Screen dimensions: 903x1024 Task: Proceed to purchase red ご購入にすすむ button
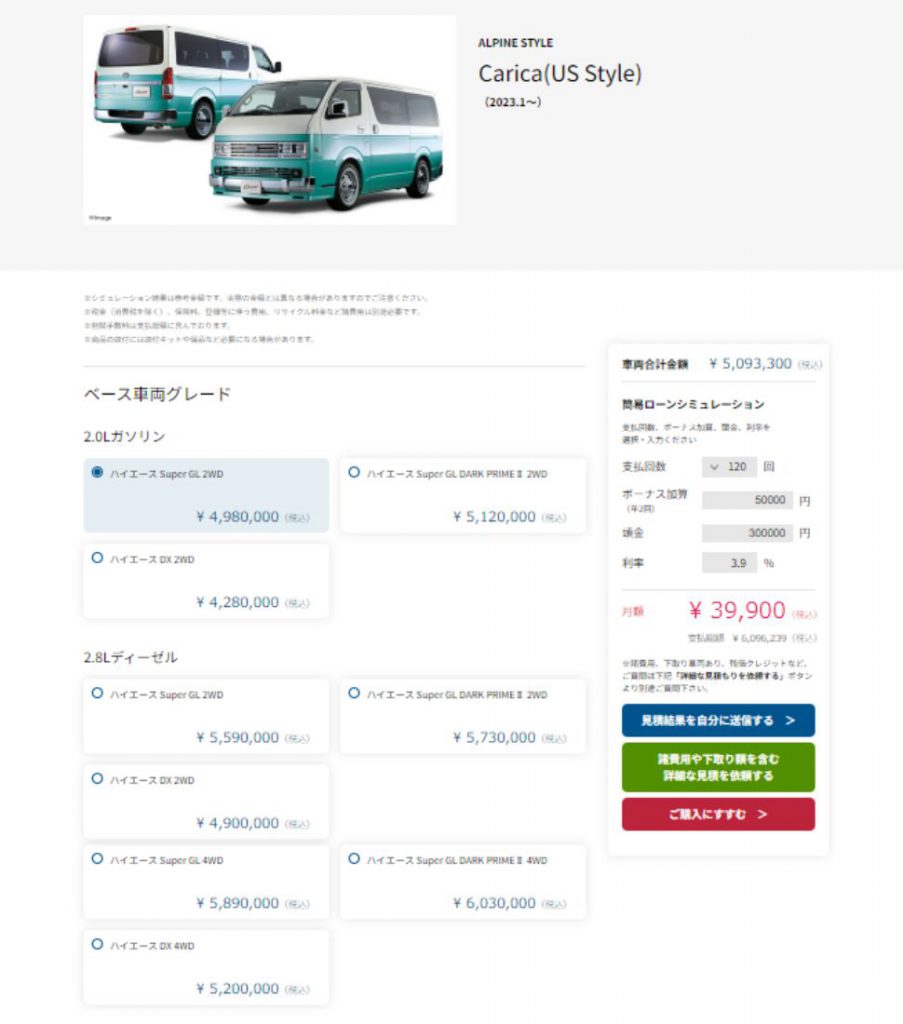(718, 814)
